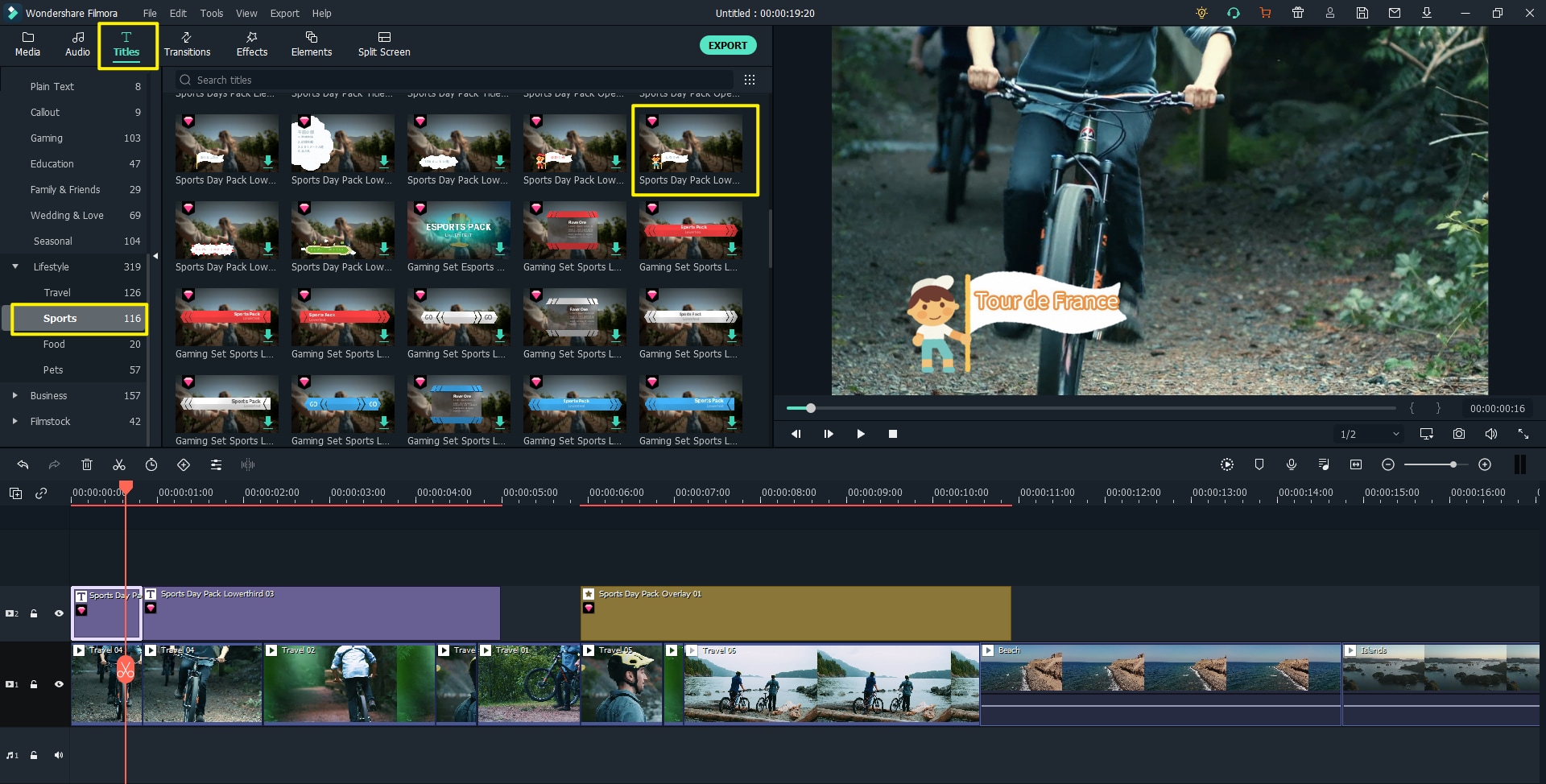Select Sports Day Pack Overlay 01 clip
Screen dimensions: 1546x784
(x=796, y=613)
